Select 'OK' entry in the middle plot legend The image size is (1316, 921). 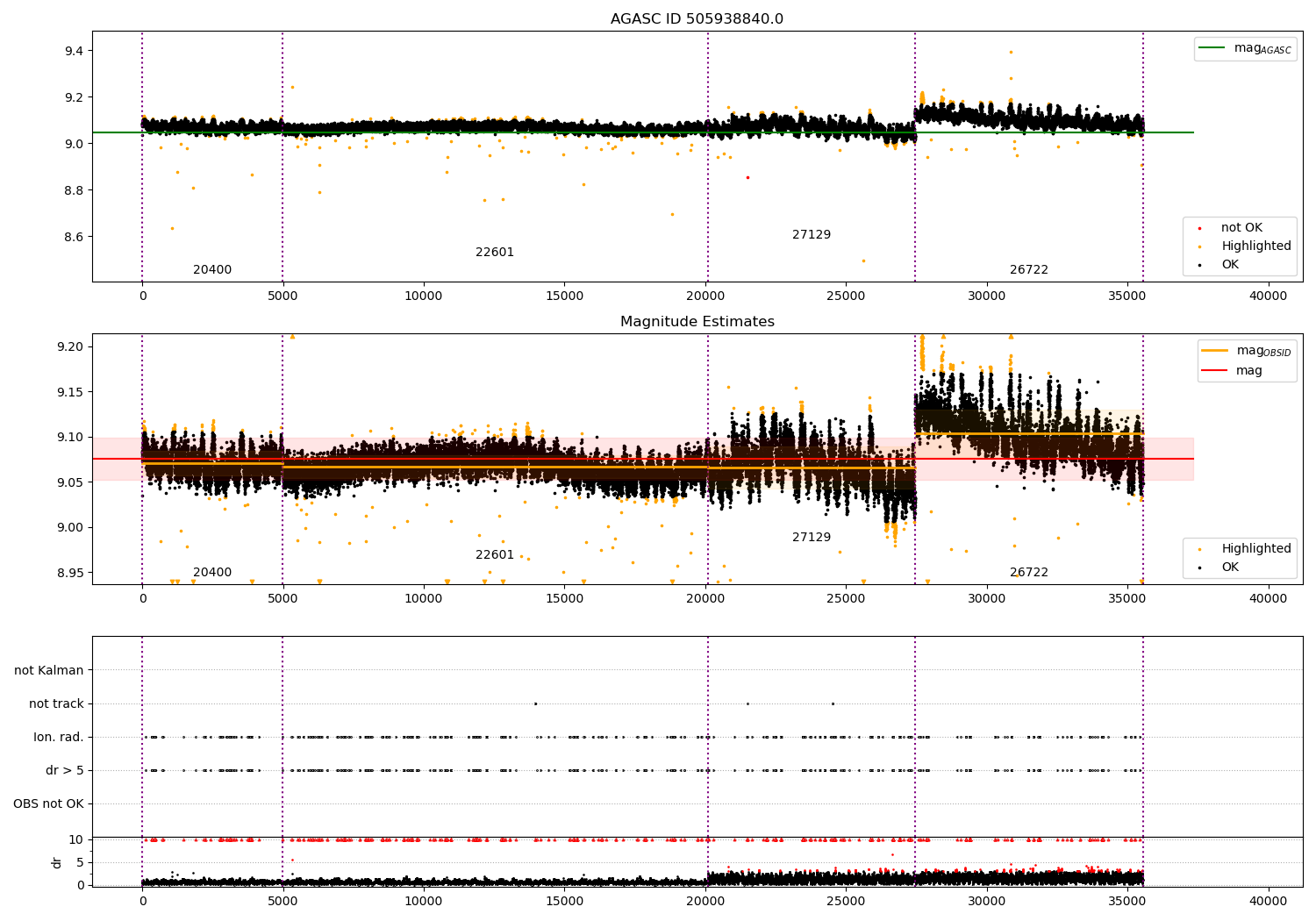tap(1230, 568)
